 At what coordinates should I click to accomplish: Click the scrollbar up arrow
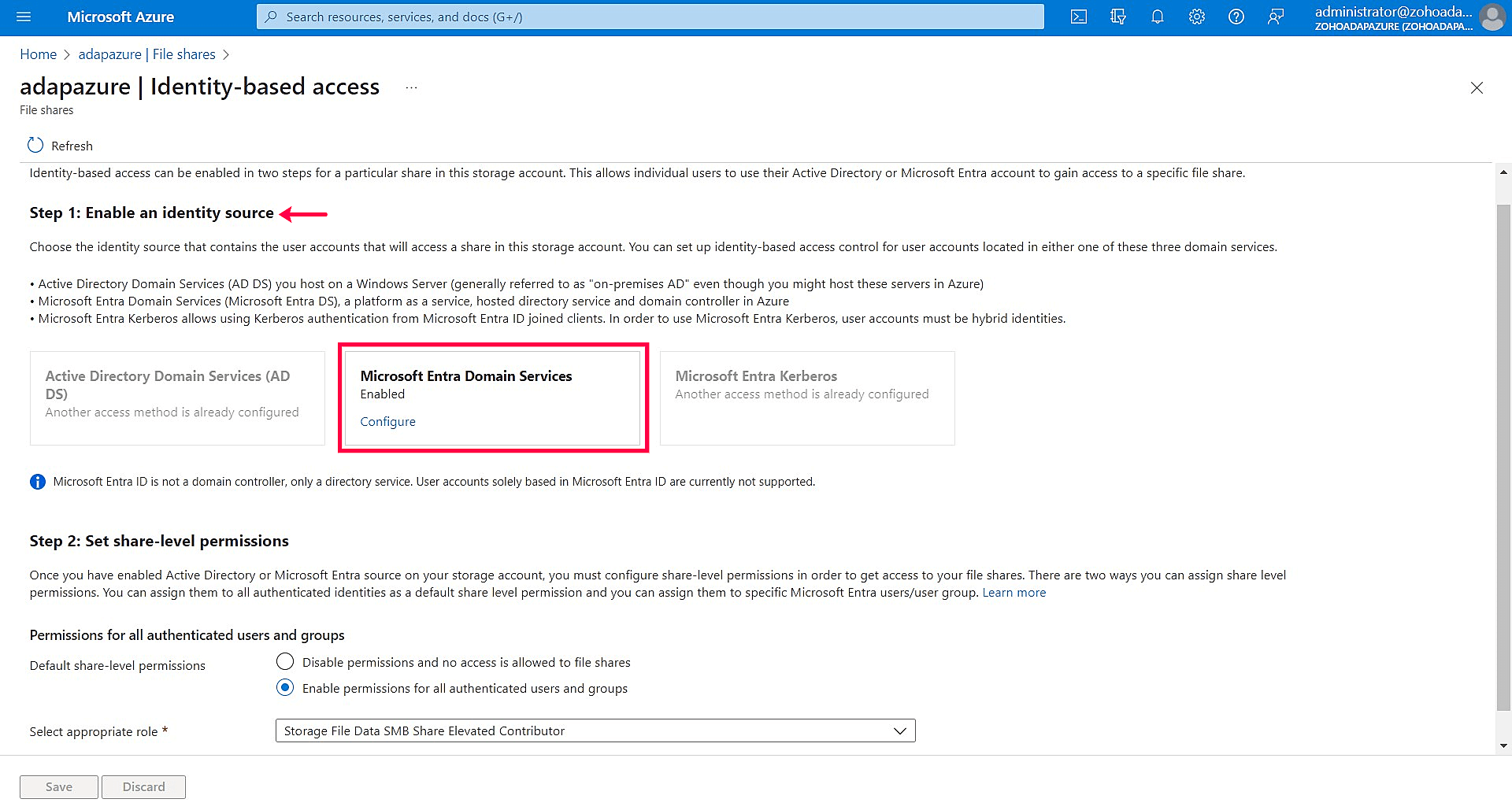pyautogui.click(x=1503, y=172)
